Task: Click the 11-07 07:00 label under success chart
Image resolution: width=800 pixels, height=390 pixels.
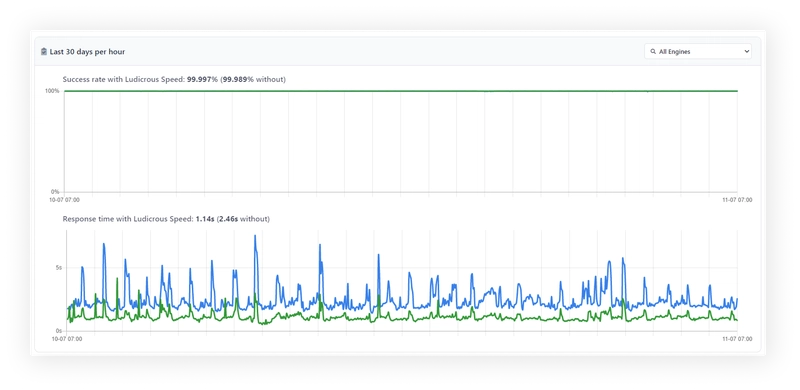Action: point(738,200)
